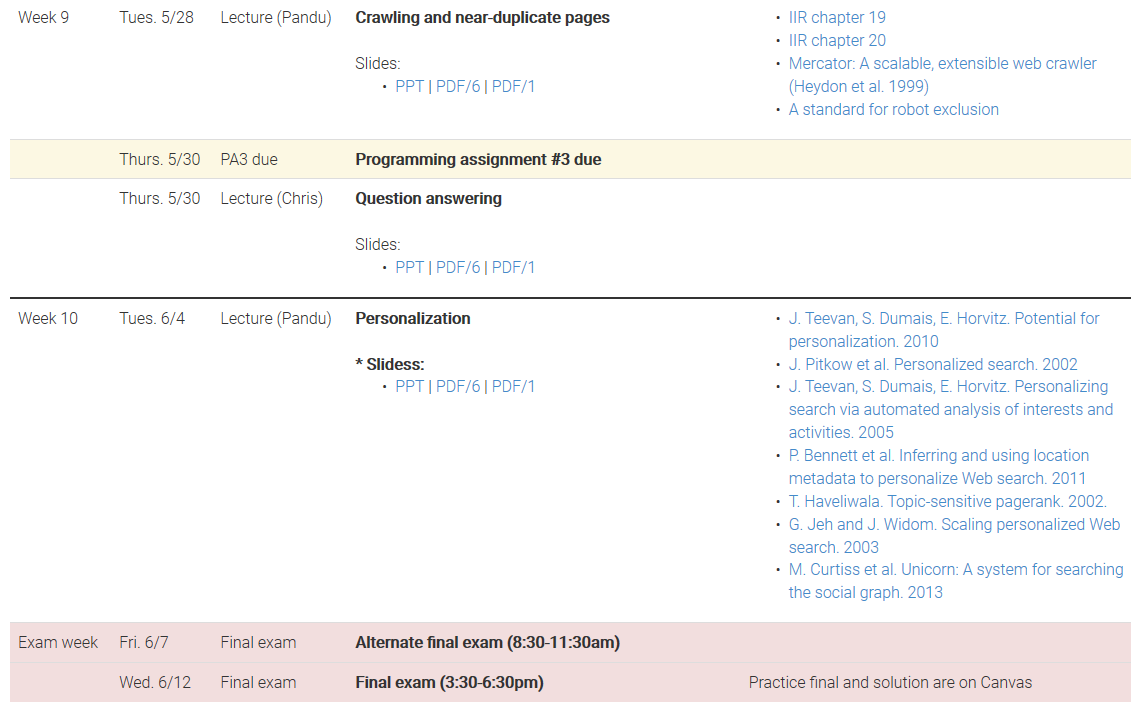Open Teevan Personalizing search 2005 paper
Screen dimensions: 1131x702
coord(951,410)
